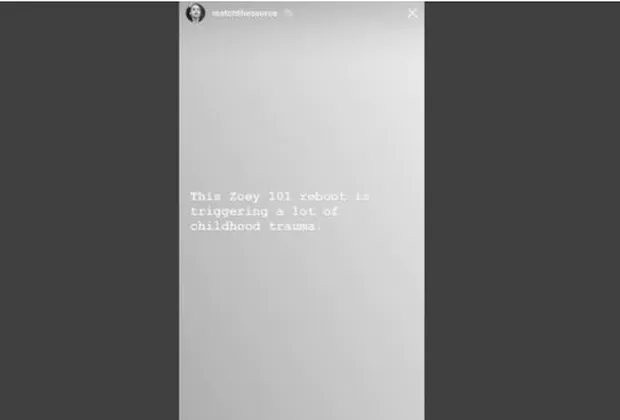Click the word 'Zoey' in the story
The height and width of the screenshot is (420, 620).
pyautogui.click(x=244, y=197)
